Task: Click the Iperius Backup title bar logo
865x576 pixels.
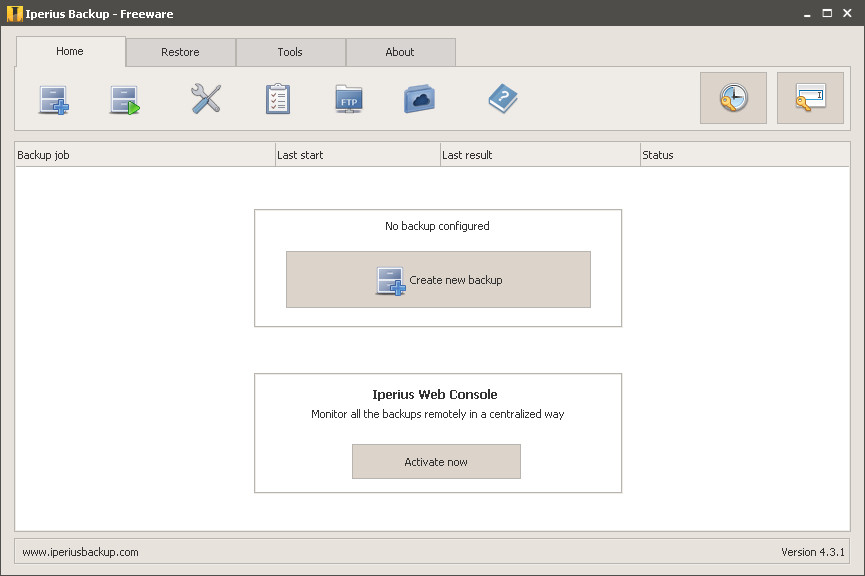Action: click(x=14, y=13)
